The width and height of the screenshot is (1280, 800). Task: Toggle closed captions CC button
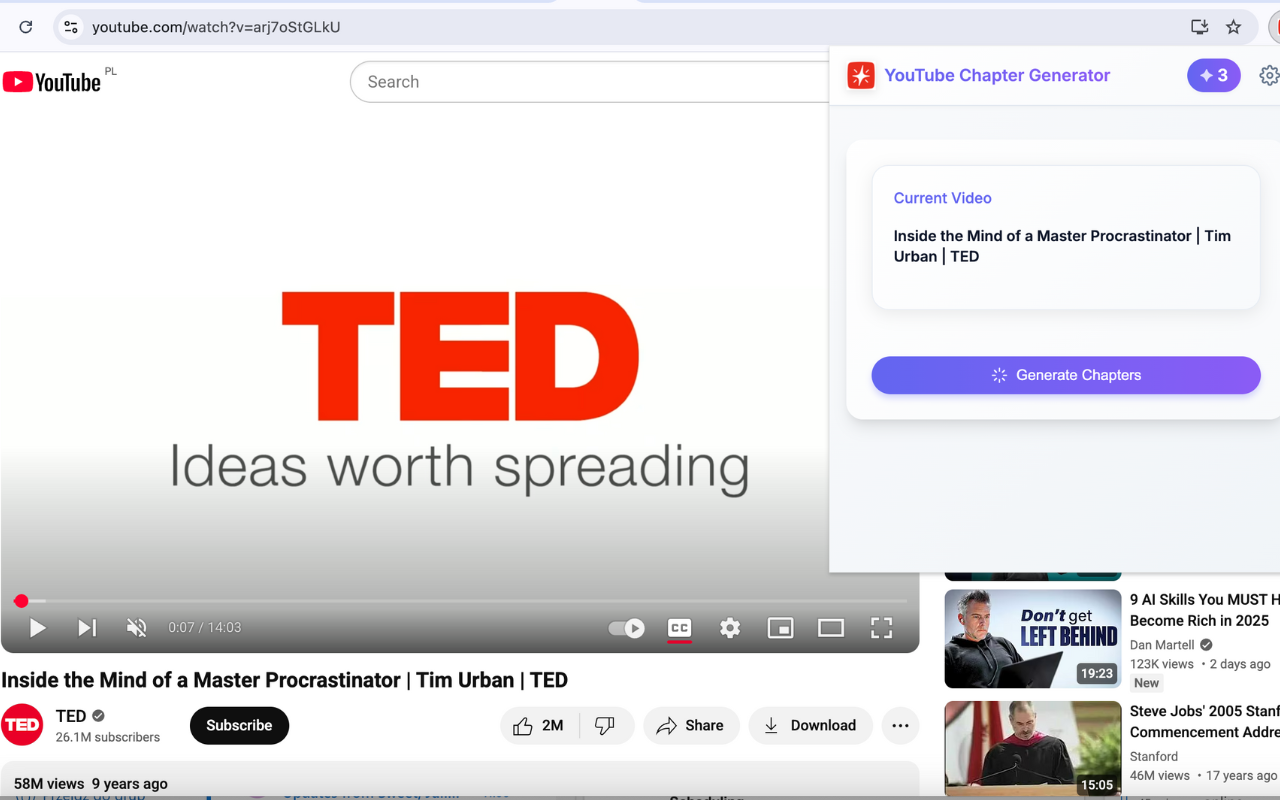click(680, 628)
